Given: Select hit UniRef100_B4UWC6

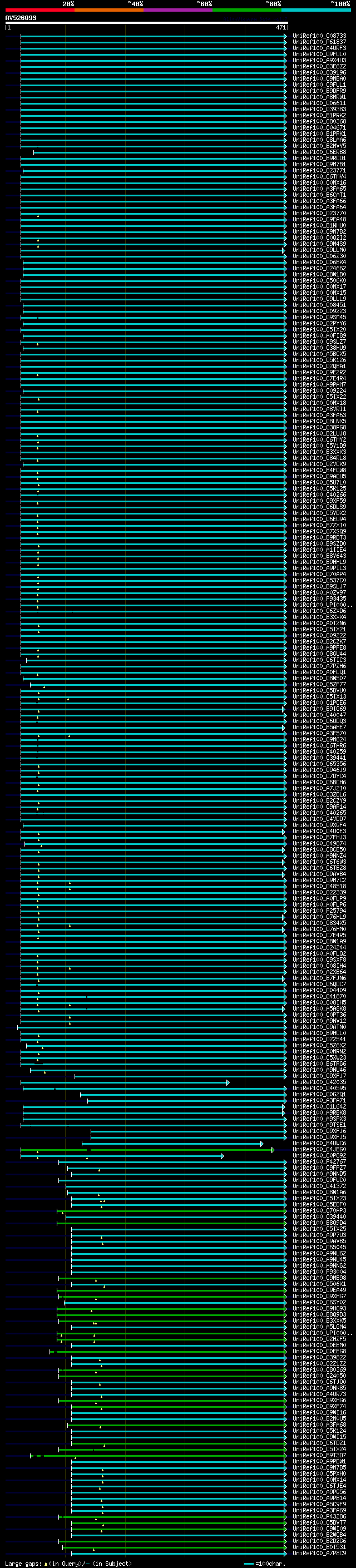Looking at the screenshot, I should (319, 1143).
